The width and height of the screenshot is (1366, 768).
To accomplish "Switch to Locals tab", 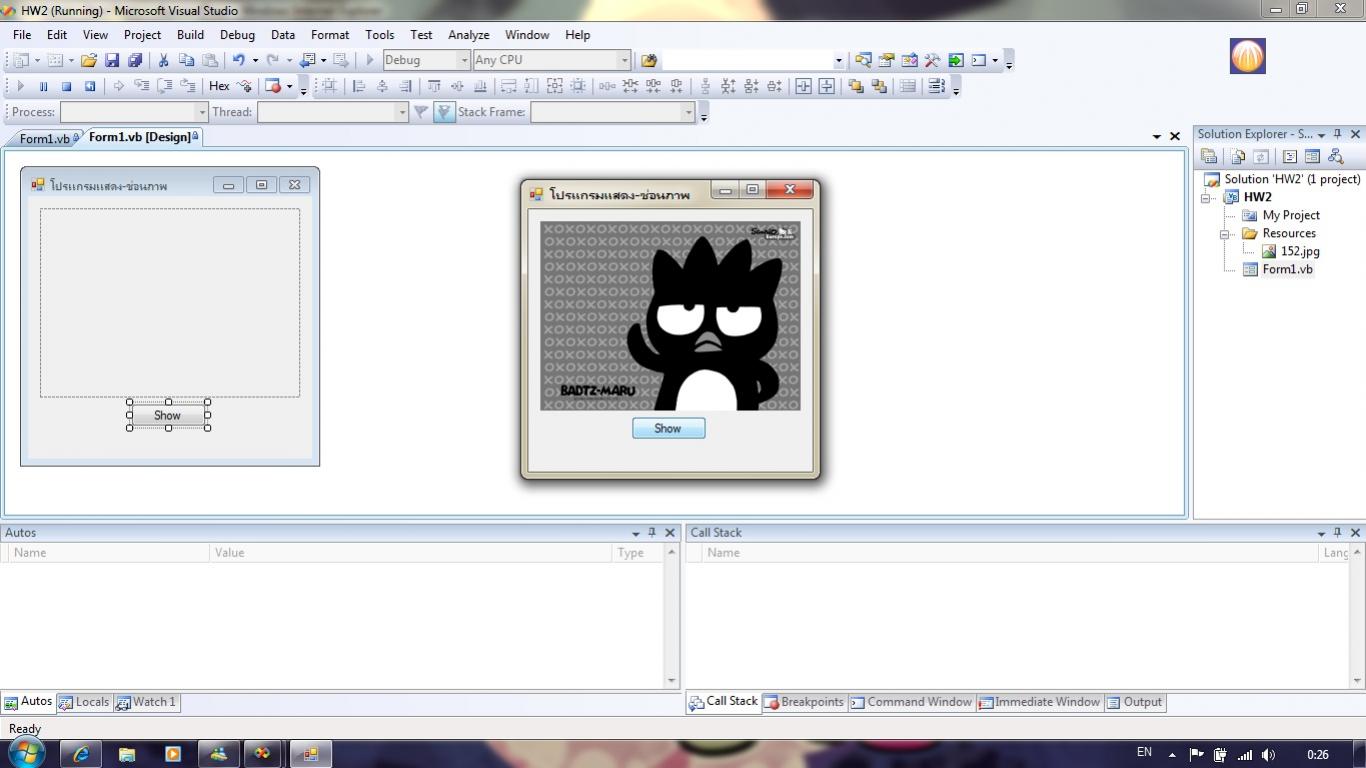I will pyautogui.click(x=84, y=702).
